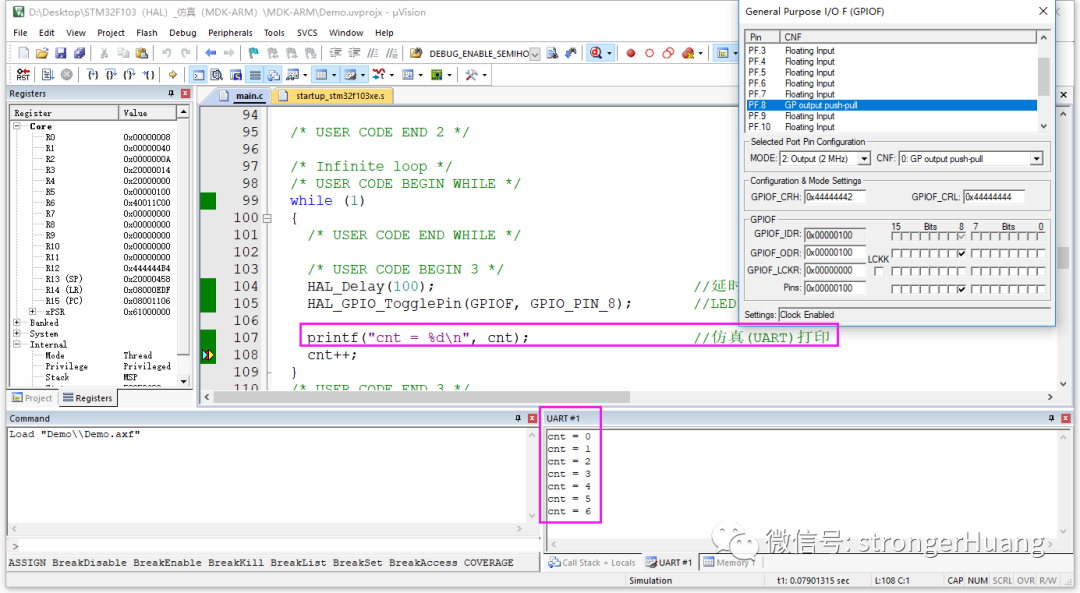
Task: Toggle GPIOF_LCKR bit 15 checkbox
Action: [896, 271]
